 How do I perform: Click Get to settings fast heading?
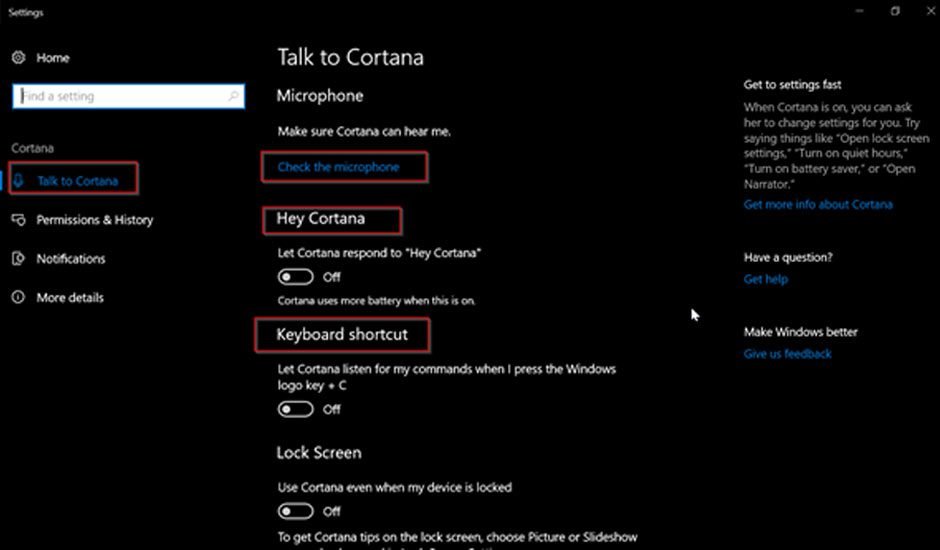792,85
